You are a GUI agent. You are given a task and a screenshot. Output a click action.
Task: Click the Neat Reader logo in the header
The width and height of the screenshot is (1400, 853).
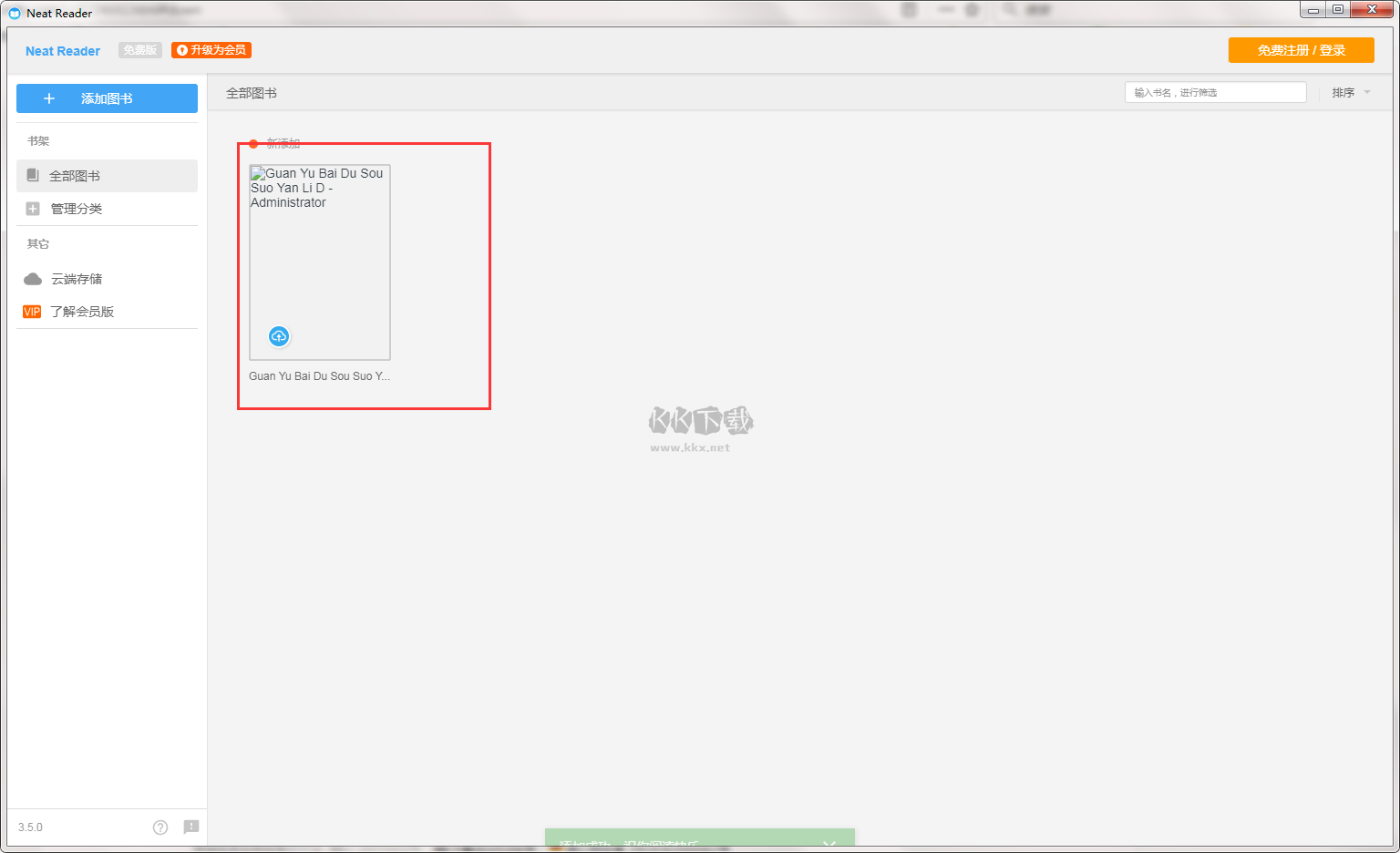pyautogui.click(x=63, y=51)
